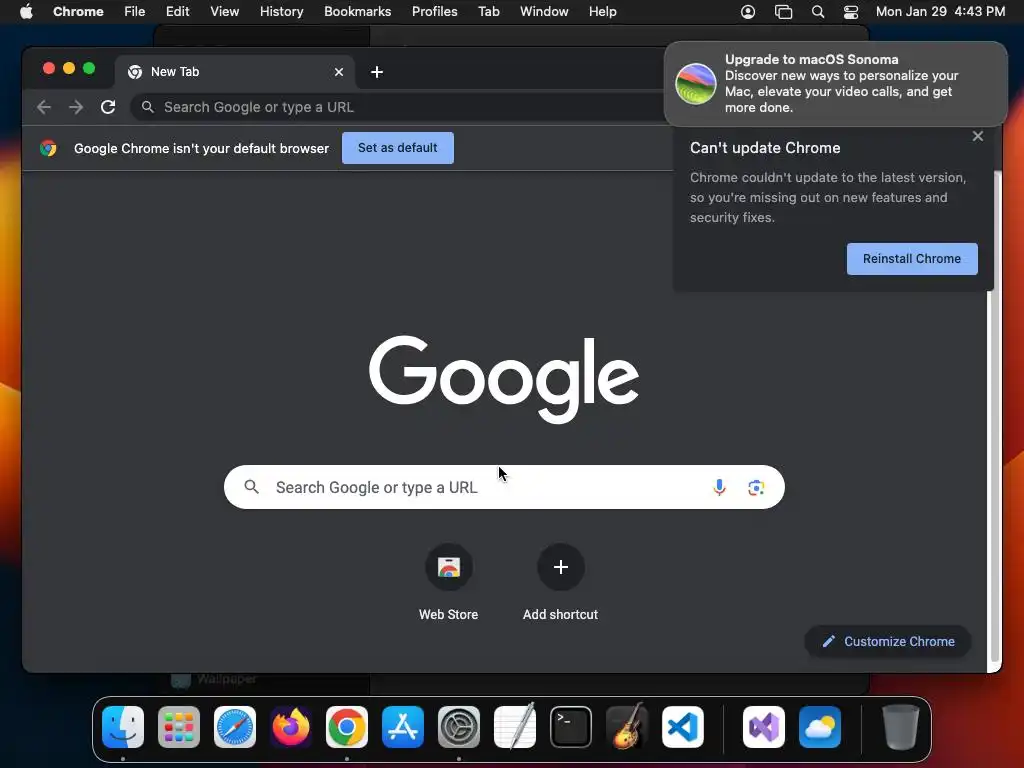Launch Safari from the Dock

235,727
